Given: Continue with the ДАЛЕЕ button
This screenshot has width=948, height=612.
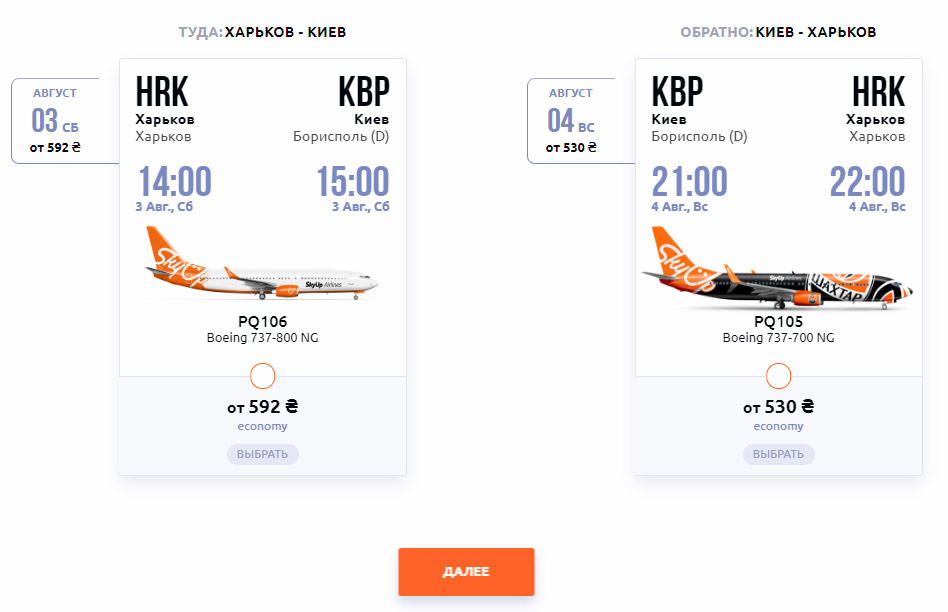Looking at the screenshot, I should point(466,571).
